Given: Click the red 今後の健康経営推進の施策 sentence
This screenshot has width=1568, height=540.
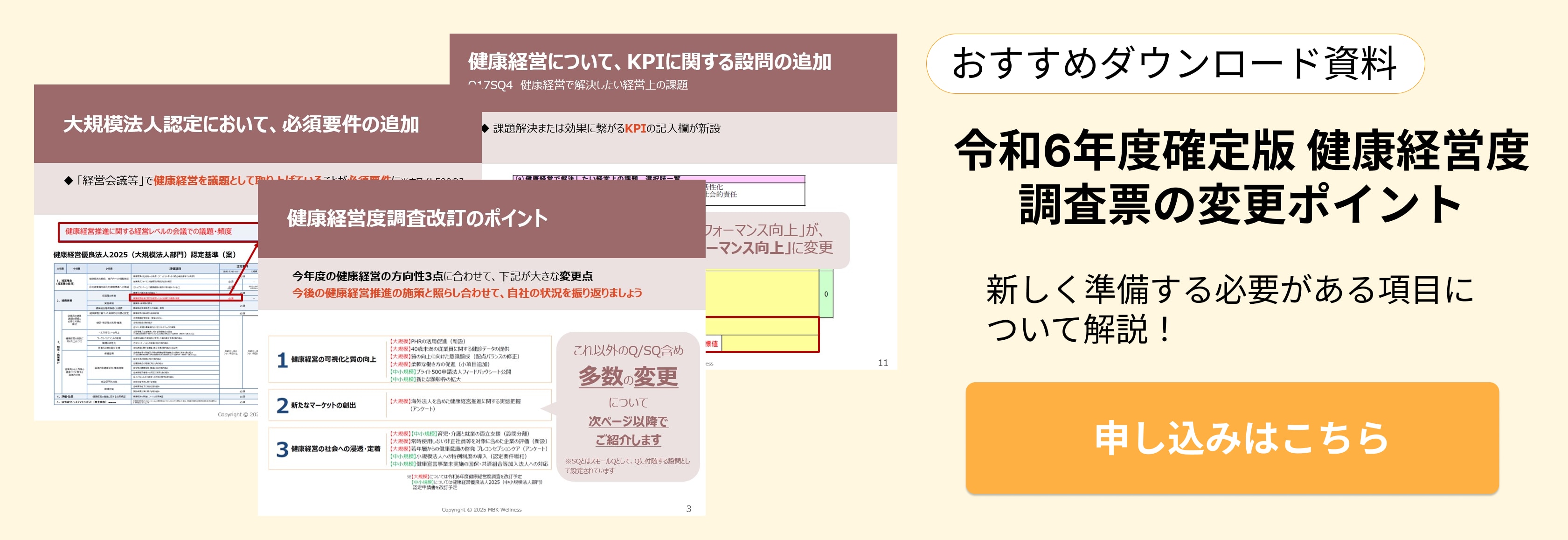Looking at the screenshot, I should pyautogui.click(x=466, y=293).
